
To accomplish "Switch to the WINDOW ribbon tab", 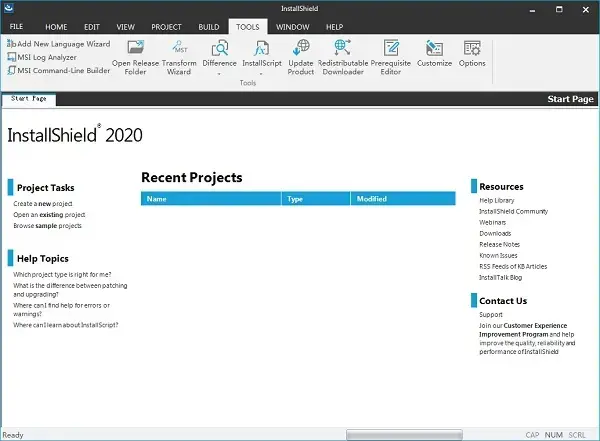I will point(293,27).
